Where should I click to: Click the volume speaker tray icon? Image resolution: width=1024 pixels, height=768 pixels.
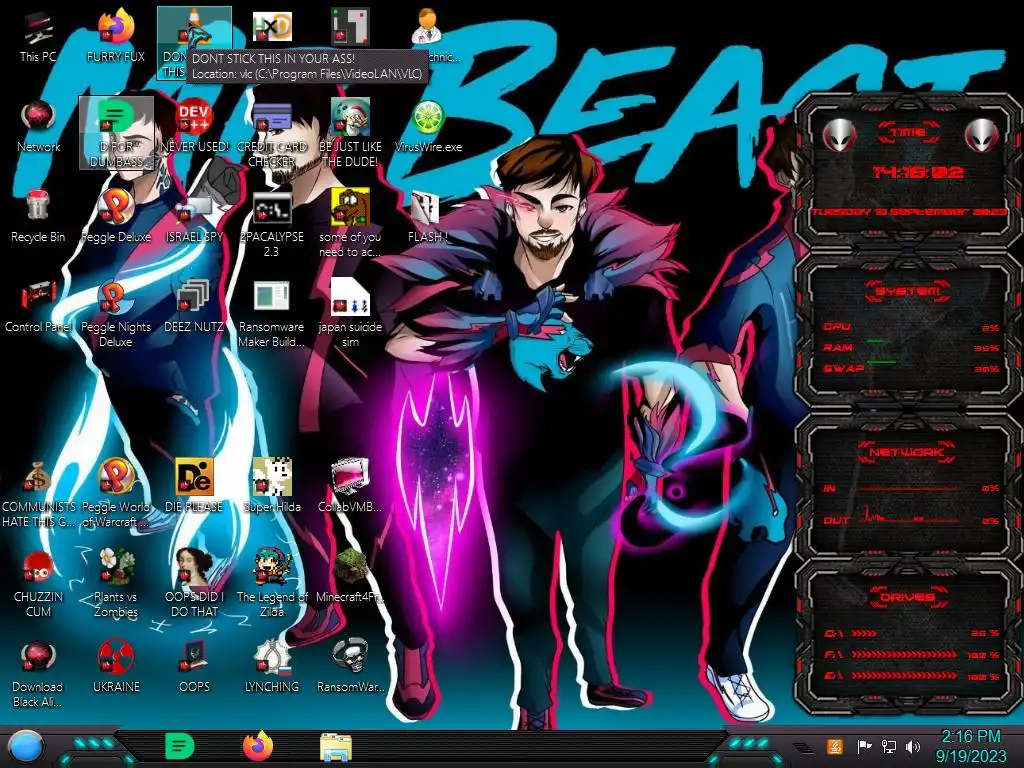pos(913,746)
